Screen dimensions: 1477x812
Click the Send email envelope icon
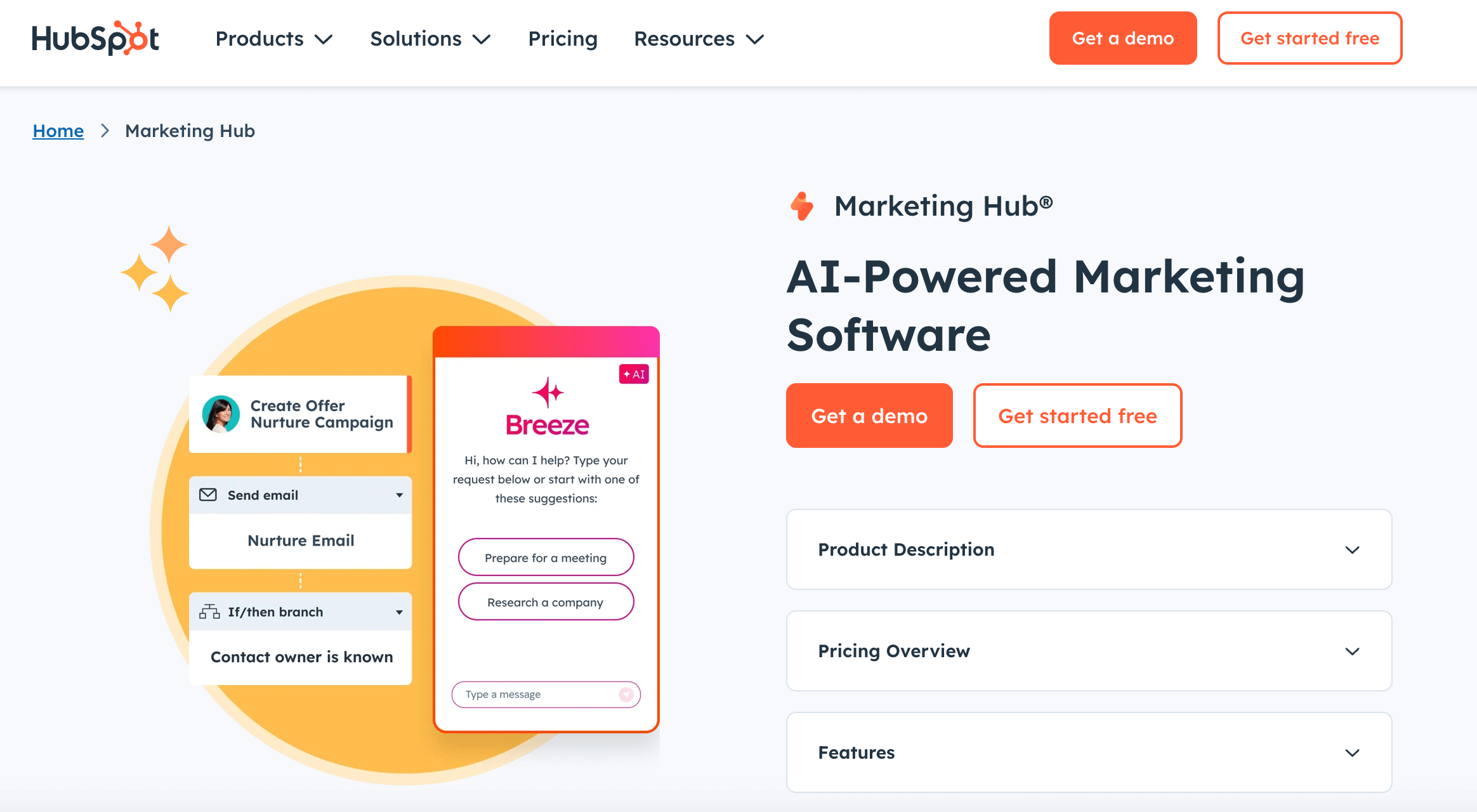click(208, 495)
